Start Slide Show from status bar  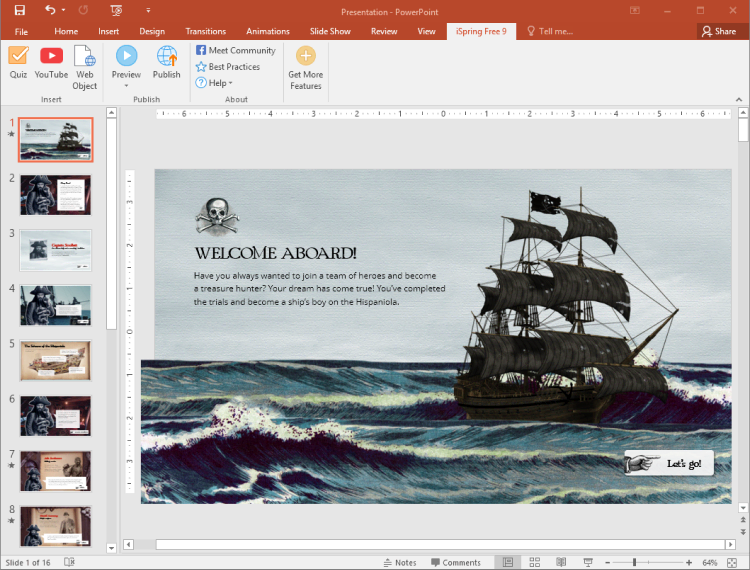(x=587, y=562)
